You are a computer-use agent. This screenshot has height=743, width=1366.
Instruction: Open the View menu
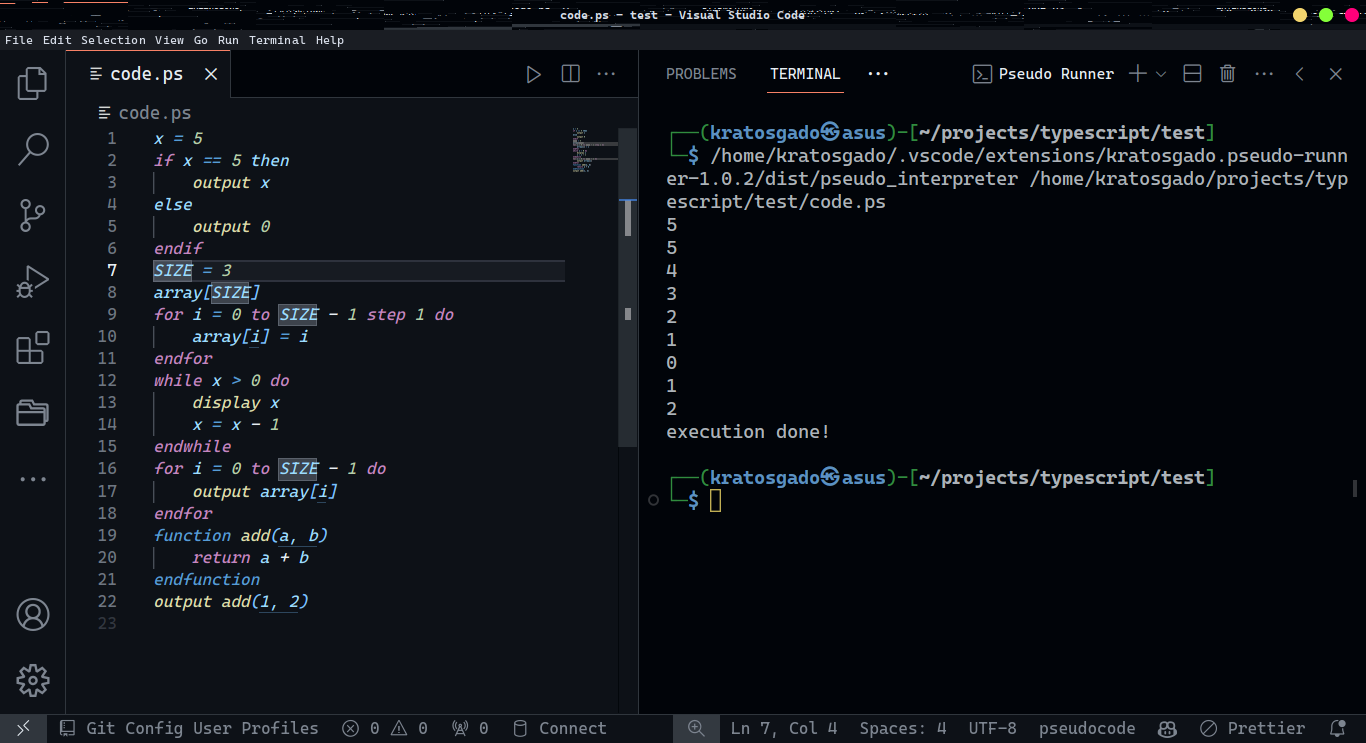coord(169,40)
